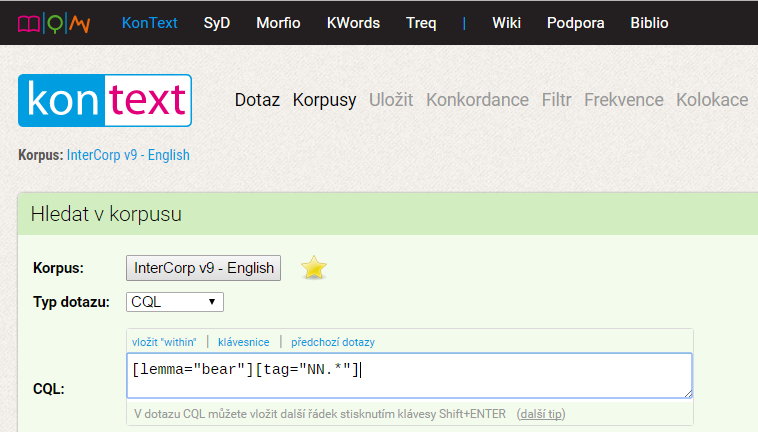Click the kontext logo image
Viewport: 758px width, 432px height.
point(105,101)
